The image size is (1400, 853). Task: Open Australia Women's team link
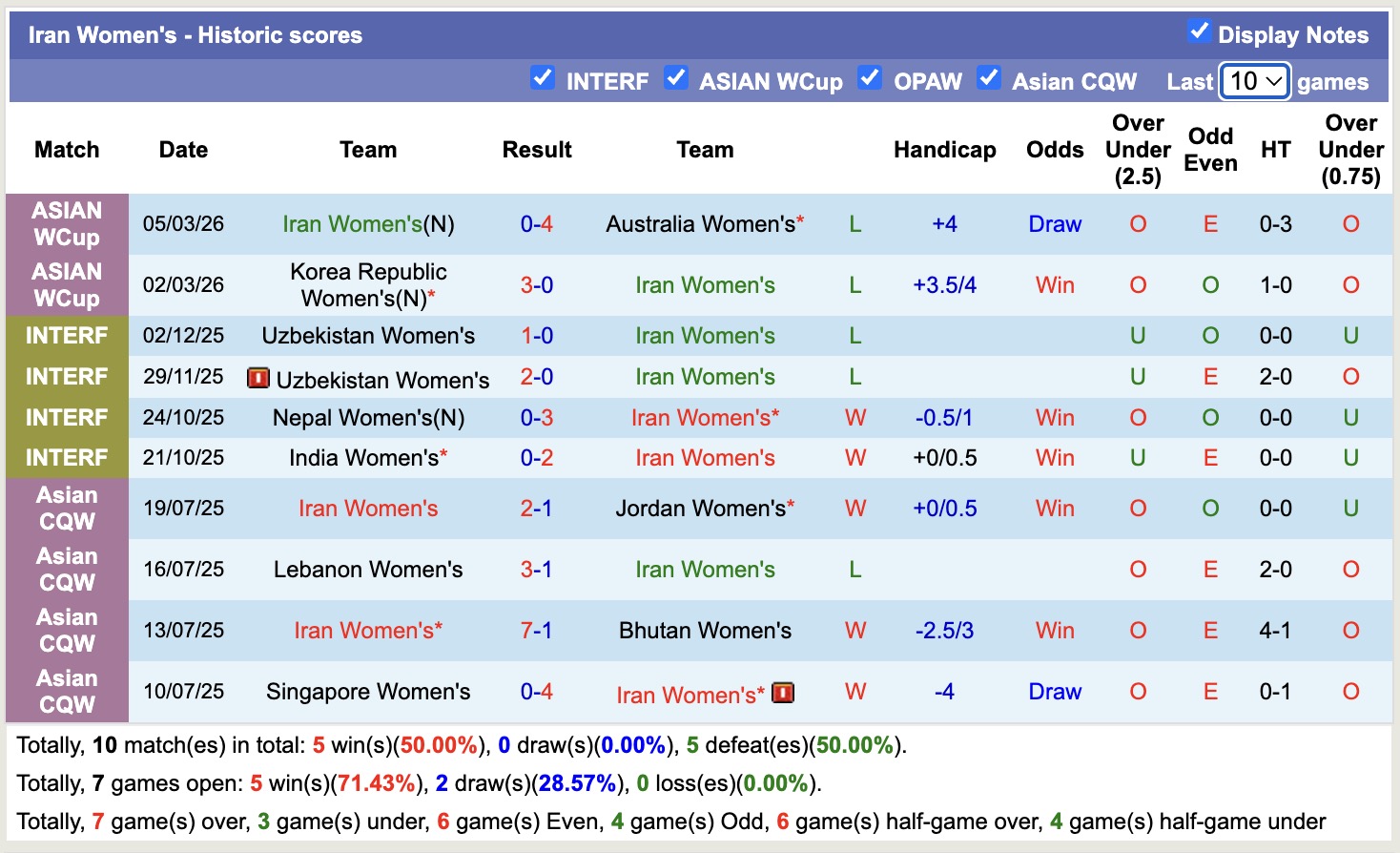click(x=703, y=224)
